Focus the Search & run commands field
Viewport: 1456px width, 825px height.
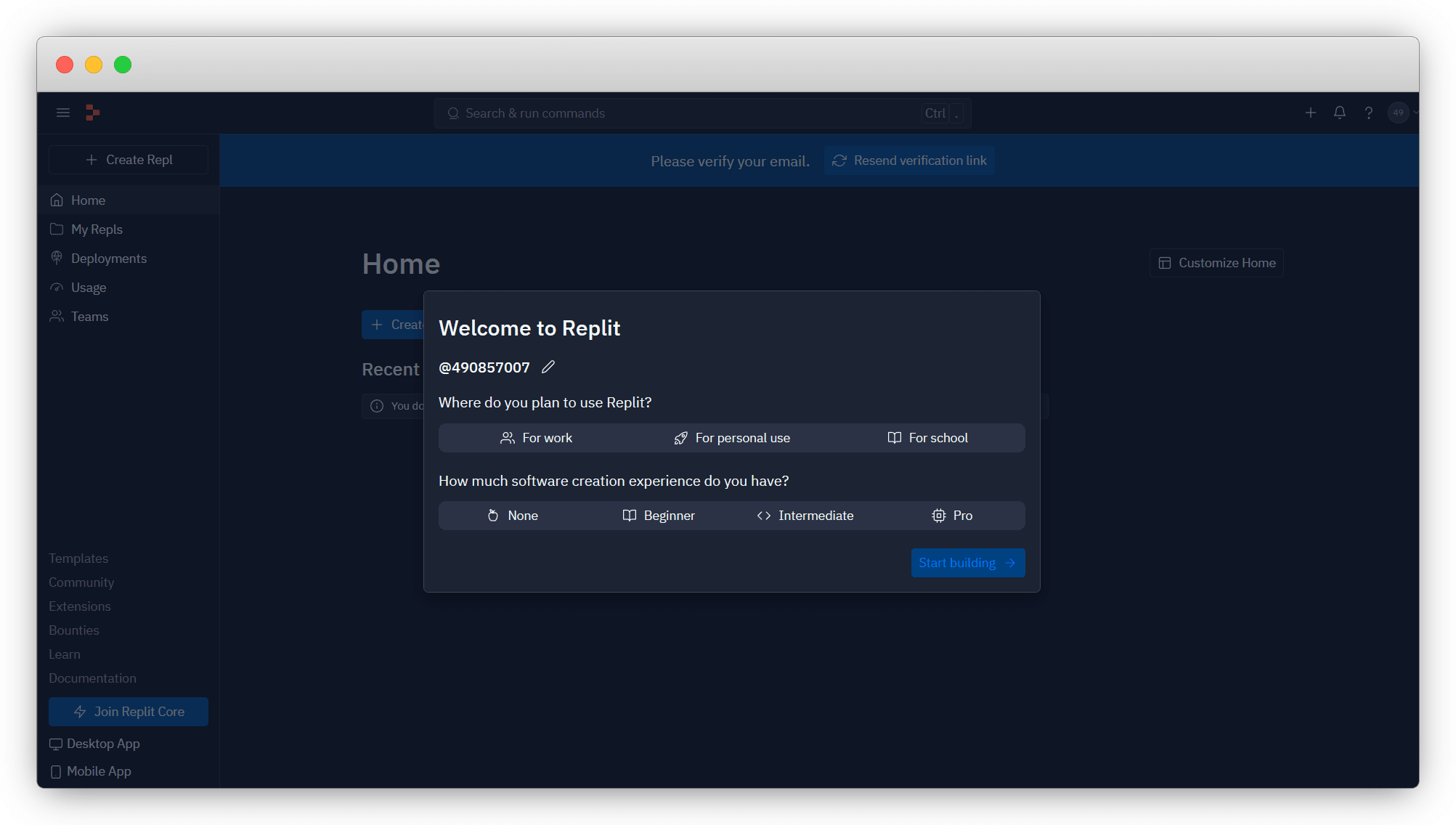pyautogui.click(x=690, y=113)
